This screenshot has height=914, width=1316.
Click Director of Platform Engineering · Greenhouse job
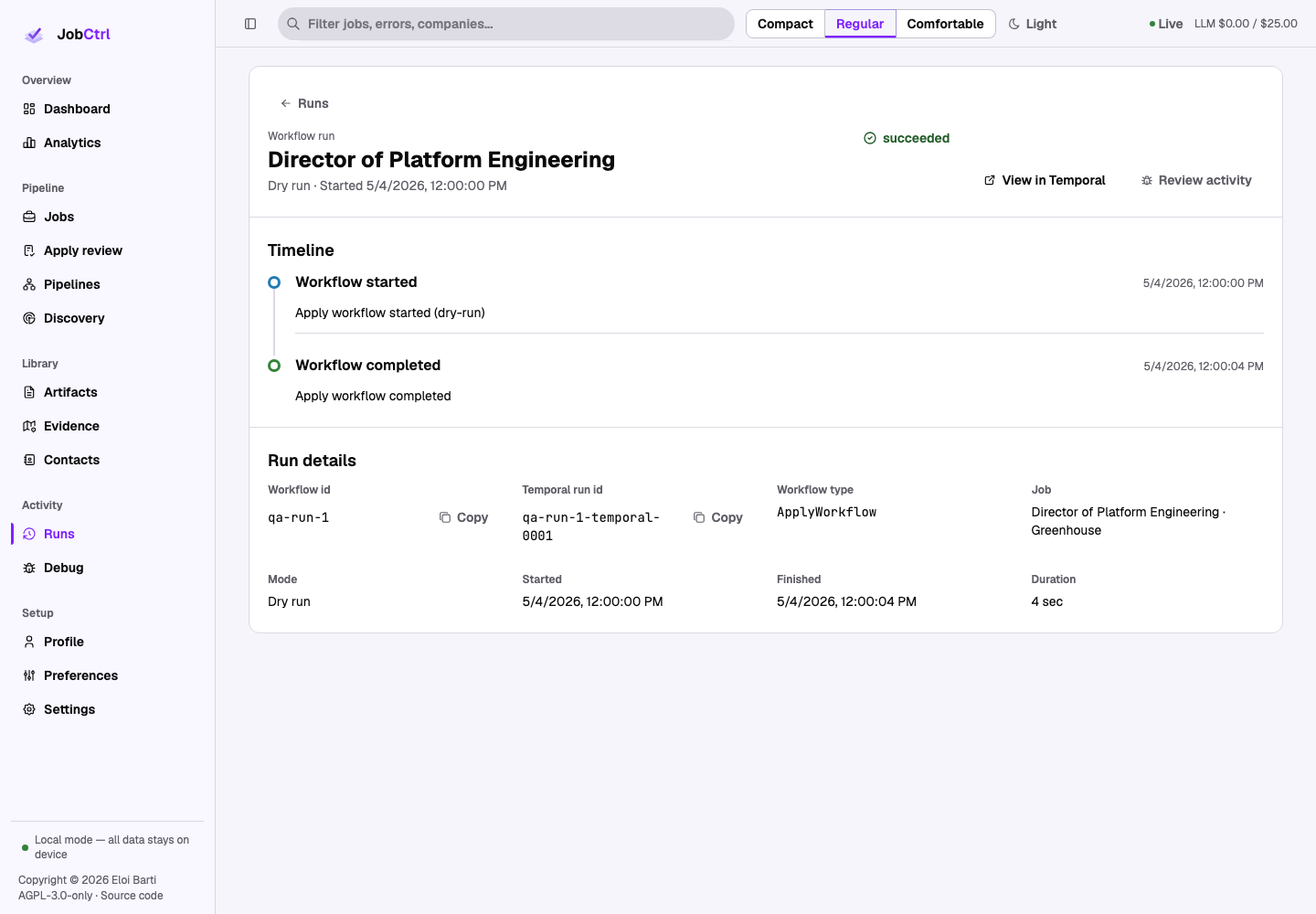pyautogui.click(x=1129, y=521)
